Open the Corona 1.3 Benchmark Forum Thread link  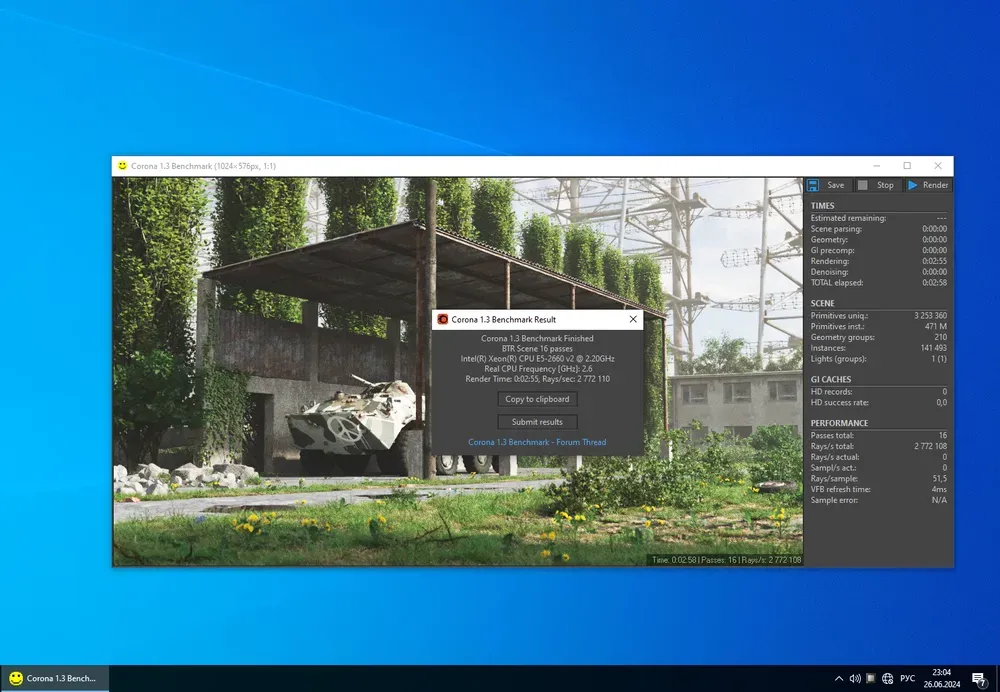(x=537, y=442)
